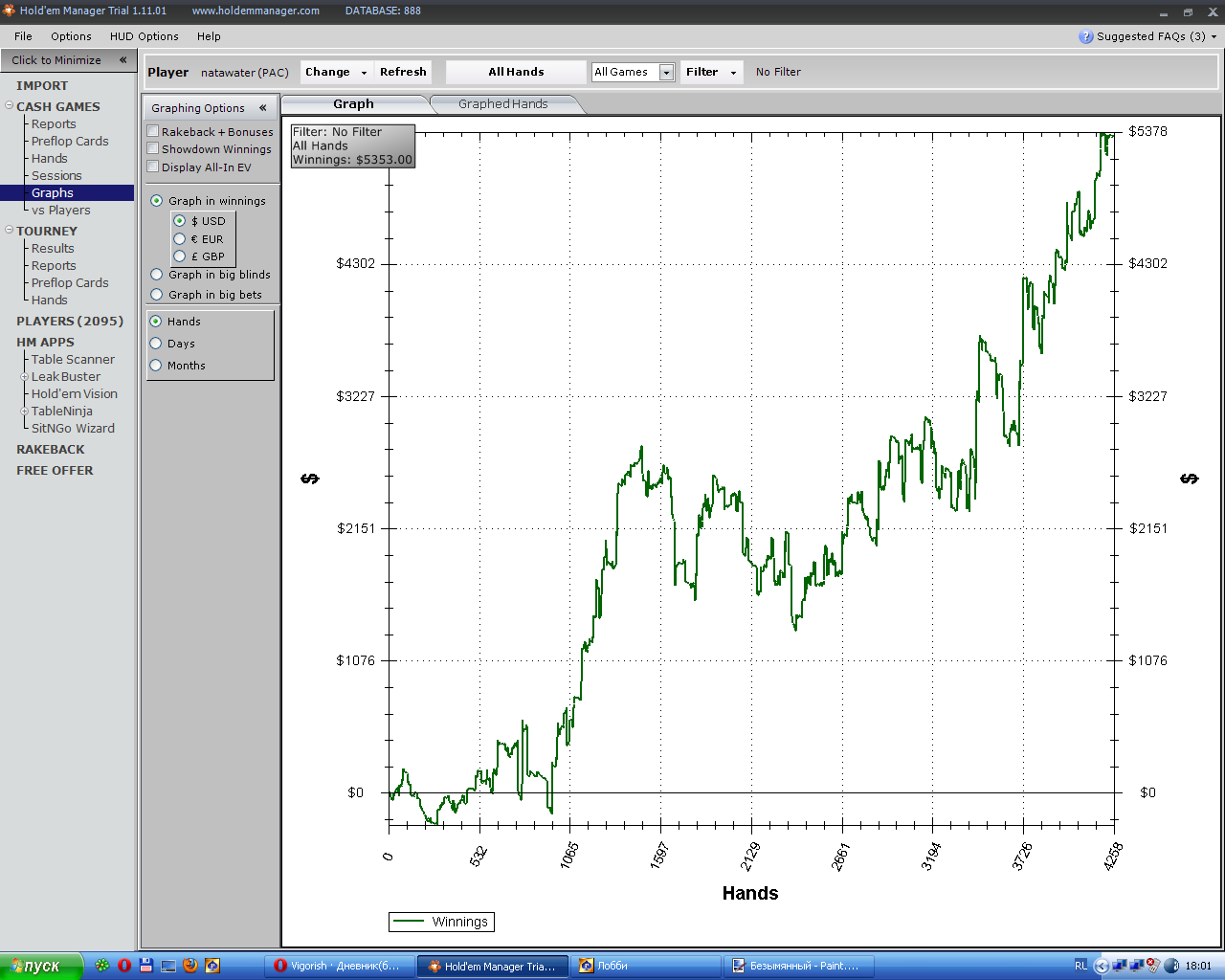Screen dimensions: 1225x980
Task: Collapse the Graphing Options panel arrow
Action: (262, 108)
